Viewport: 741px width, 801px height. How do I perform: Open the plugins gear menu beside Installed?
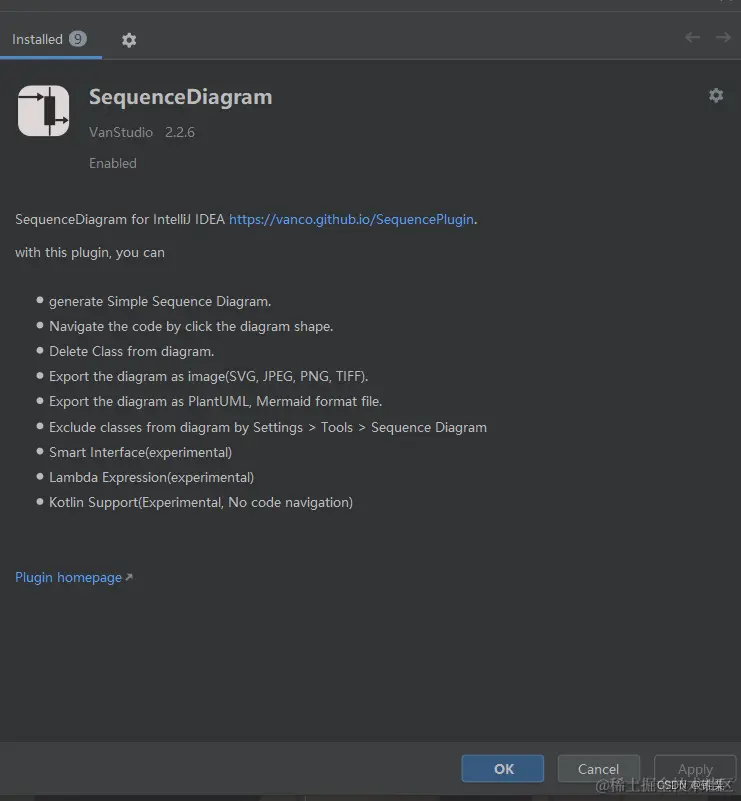[129, 40]
